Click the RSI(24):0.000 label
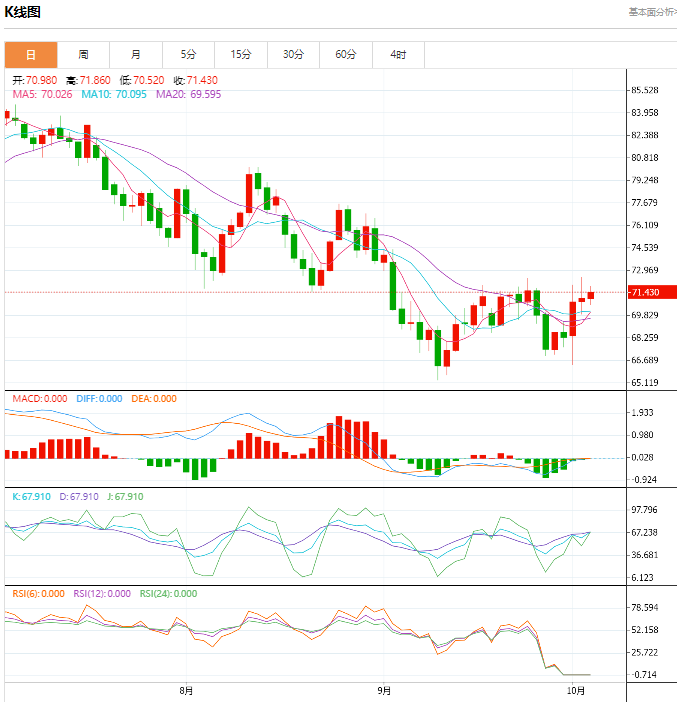677x702 pixels. (168, 594)
